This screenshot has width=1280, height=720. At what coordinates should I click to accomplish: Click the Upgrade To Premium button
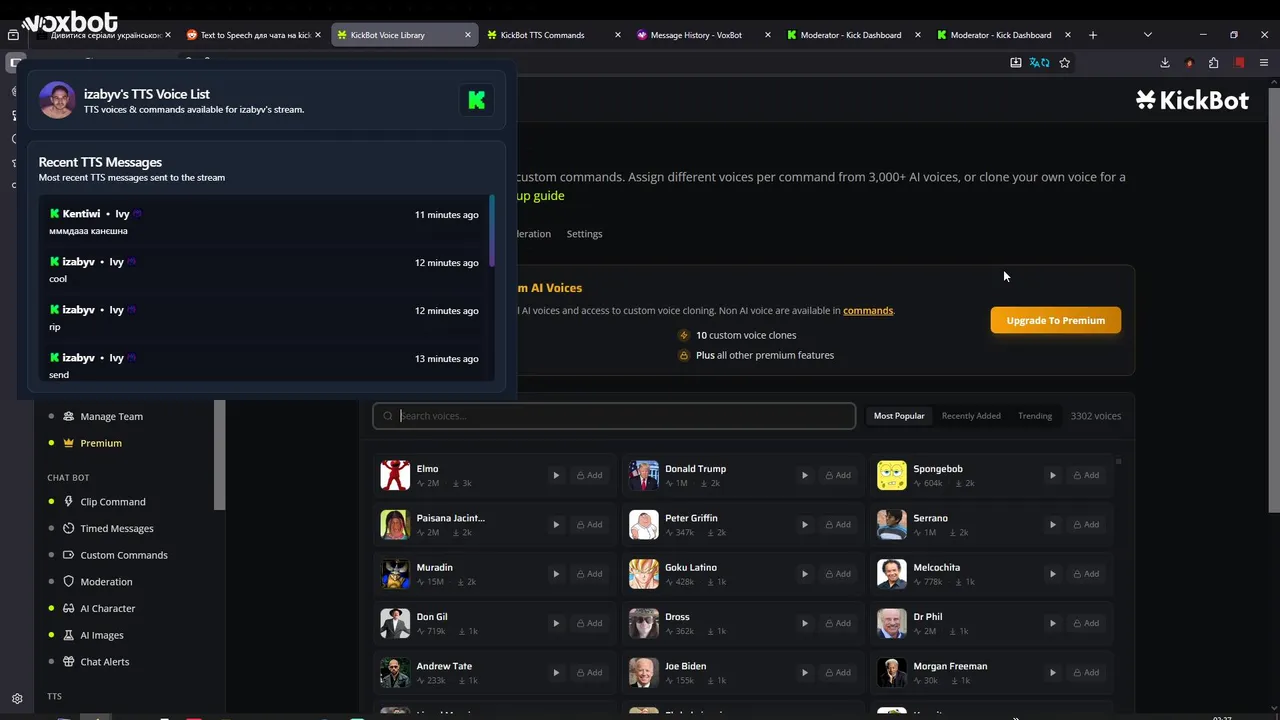[1055, 320]
